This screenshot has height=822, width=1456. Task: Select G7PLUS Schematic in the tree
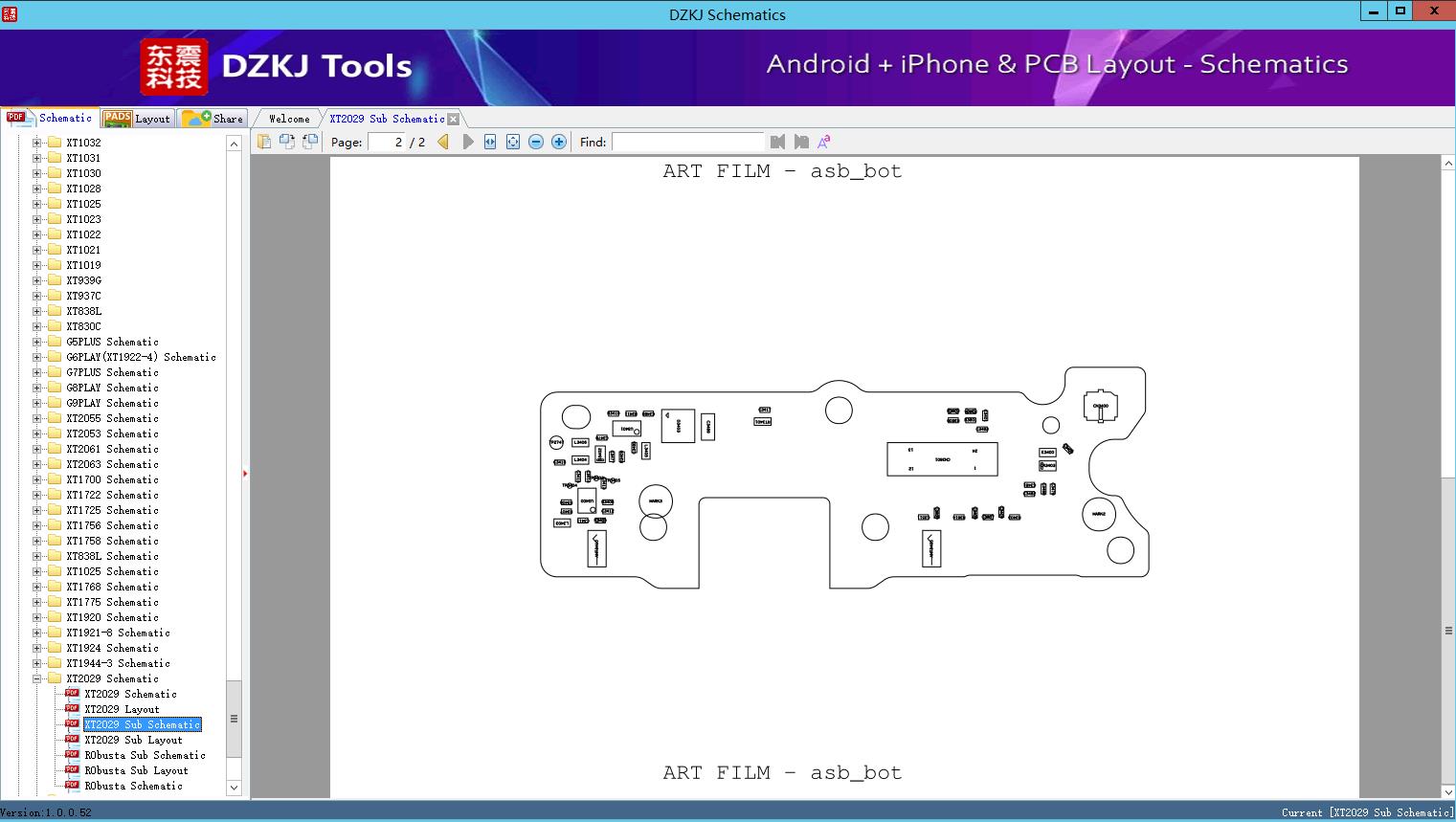(112, 372)
